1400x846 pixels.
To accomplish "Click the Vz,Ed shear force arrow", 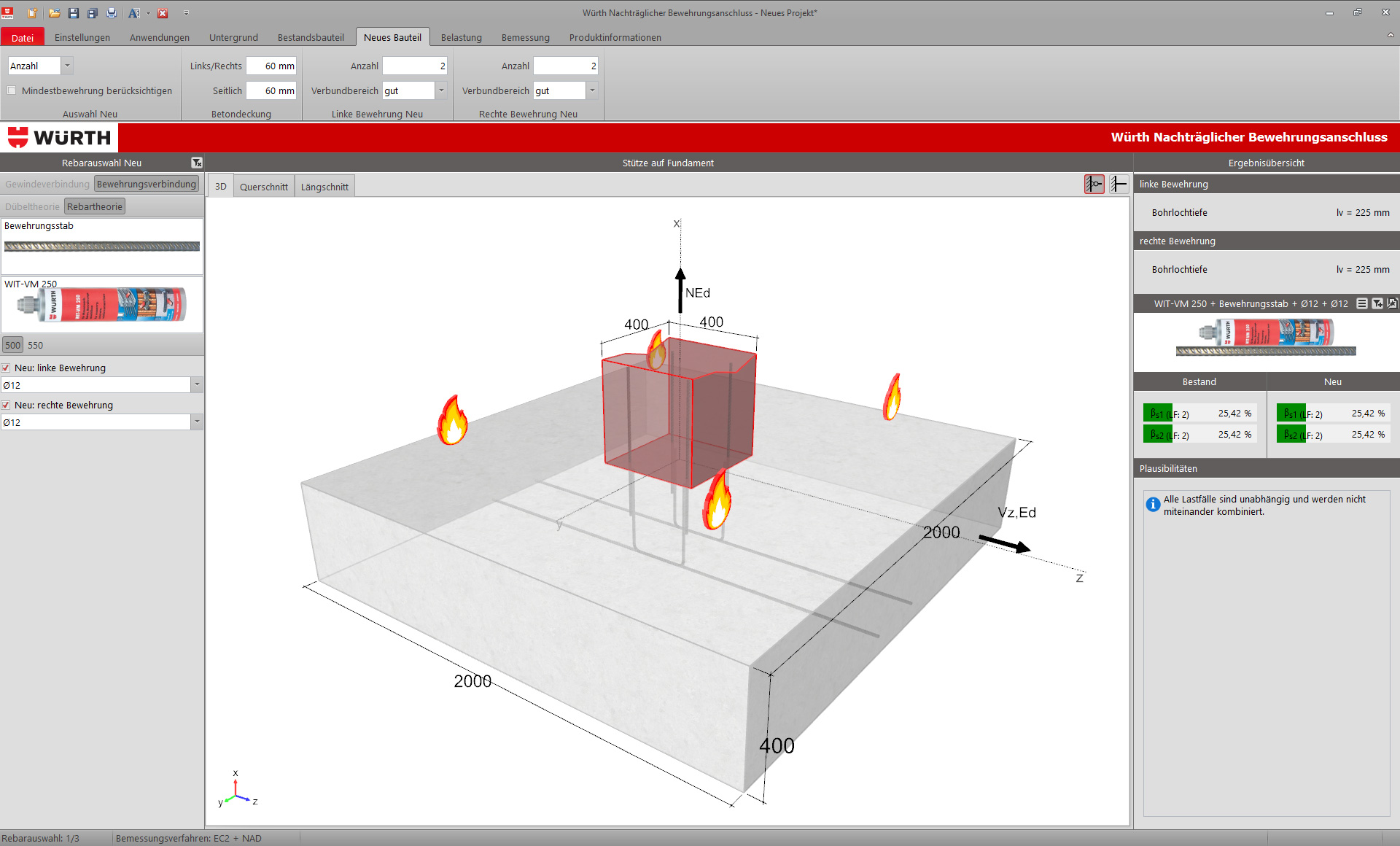I will point(1004,543).
